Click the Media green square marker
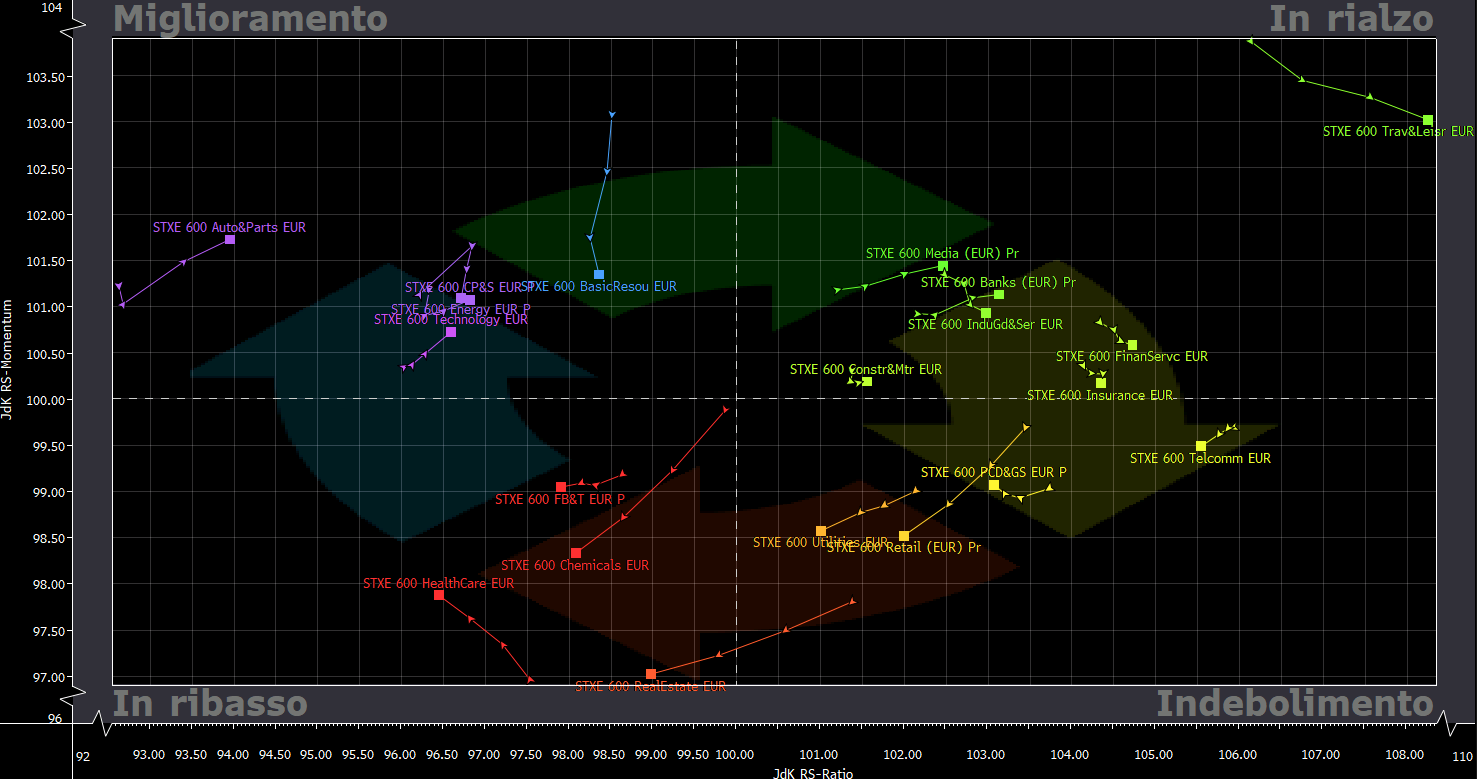The height and width of the screenshot is (779, 1477). coord(942,266)
